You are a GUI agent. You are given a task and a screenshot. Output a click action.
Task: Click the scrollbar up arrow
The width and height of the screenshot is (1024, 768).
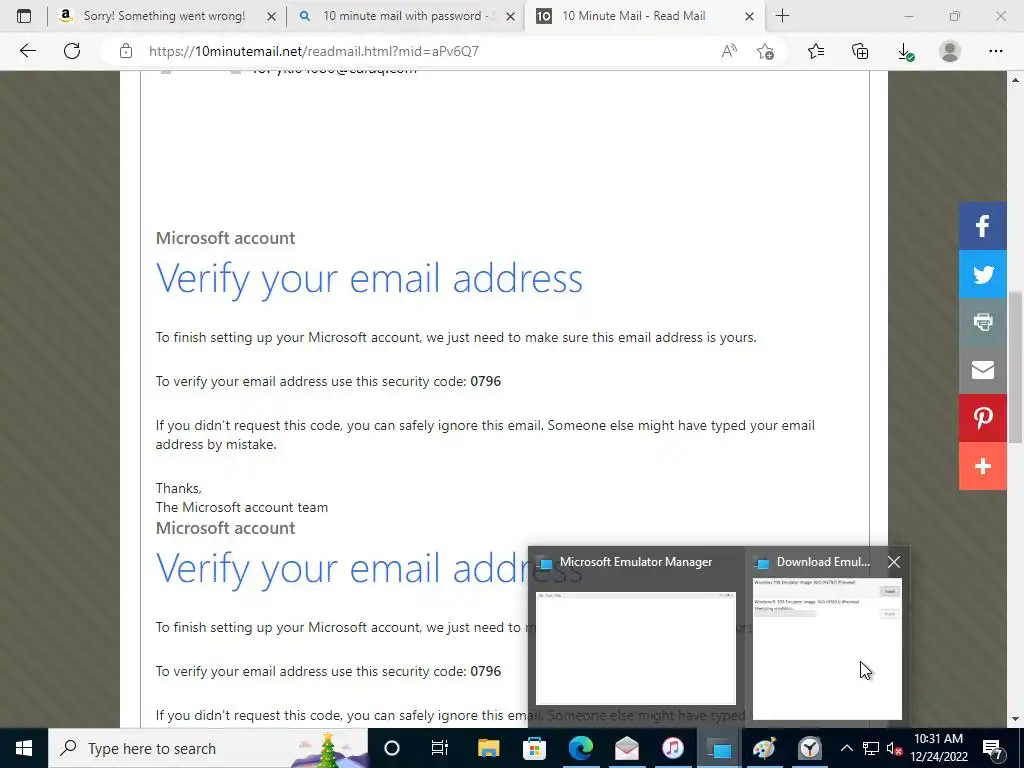click(1015, 80)
